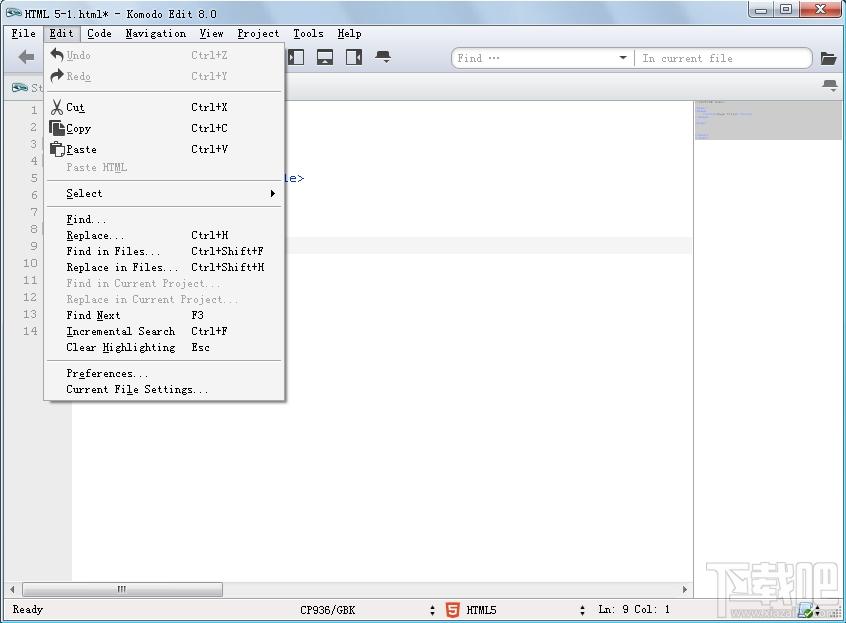Click the Cut scissors icon
Viewport: 846px width, 623px height.
tap(57, 107)
